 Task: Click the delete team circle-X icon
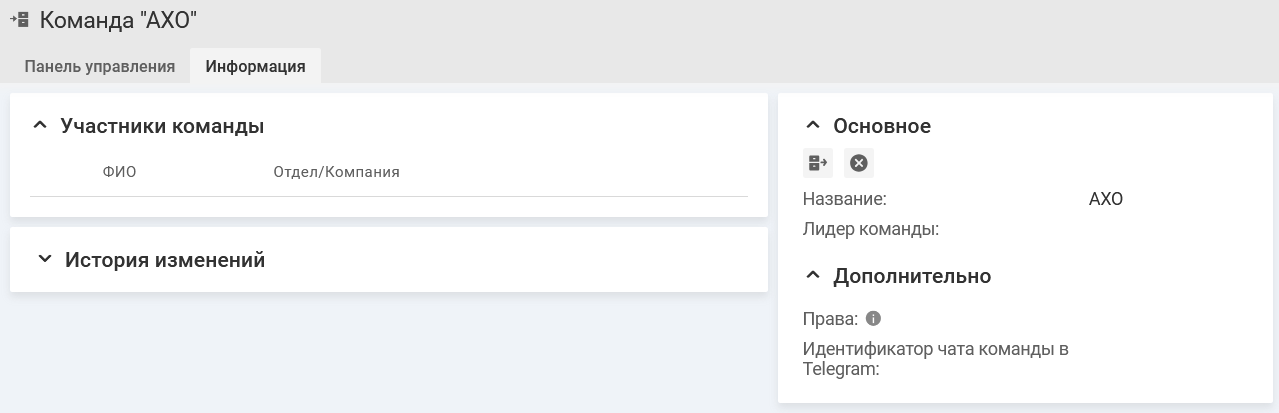pyautogui.click(x=859, y=163)
